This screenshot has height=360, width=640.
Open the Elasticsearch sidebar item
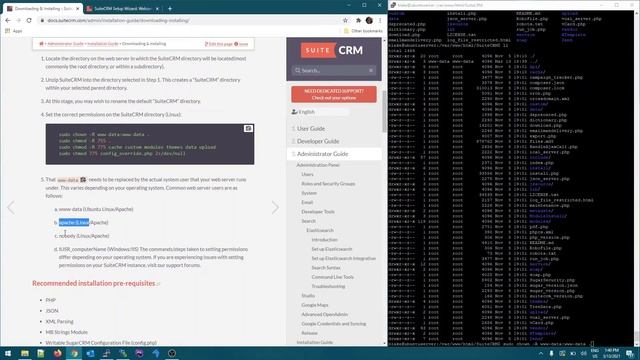point(320,230)
